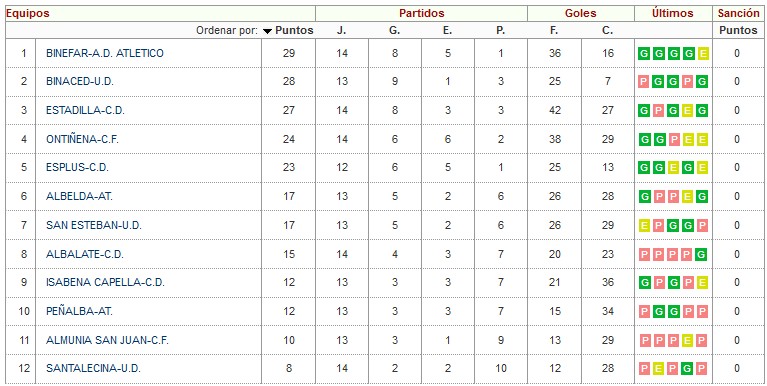Image resolution: width=767 pixels, height=386 pixels.
Task: Click first green G badge for BINEFAR-A.D. ATLETICO
Action: (x=645, y=53)
